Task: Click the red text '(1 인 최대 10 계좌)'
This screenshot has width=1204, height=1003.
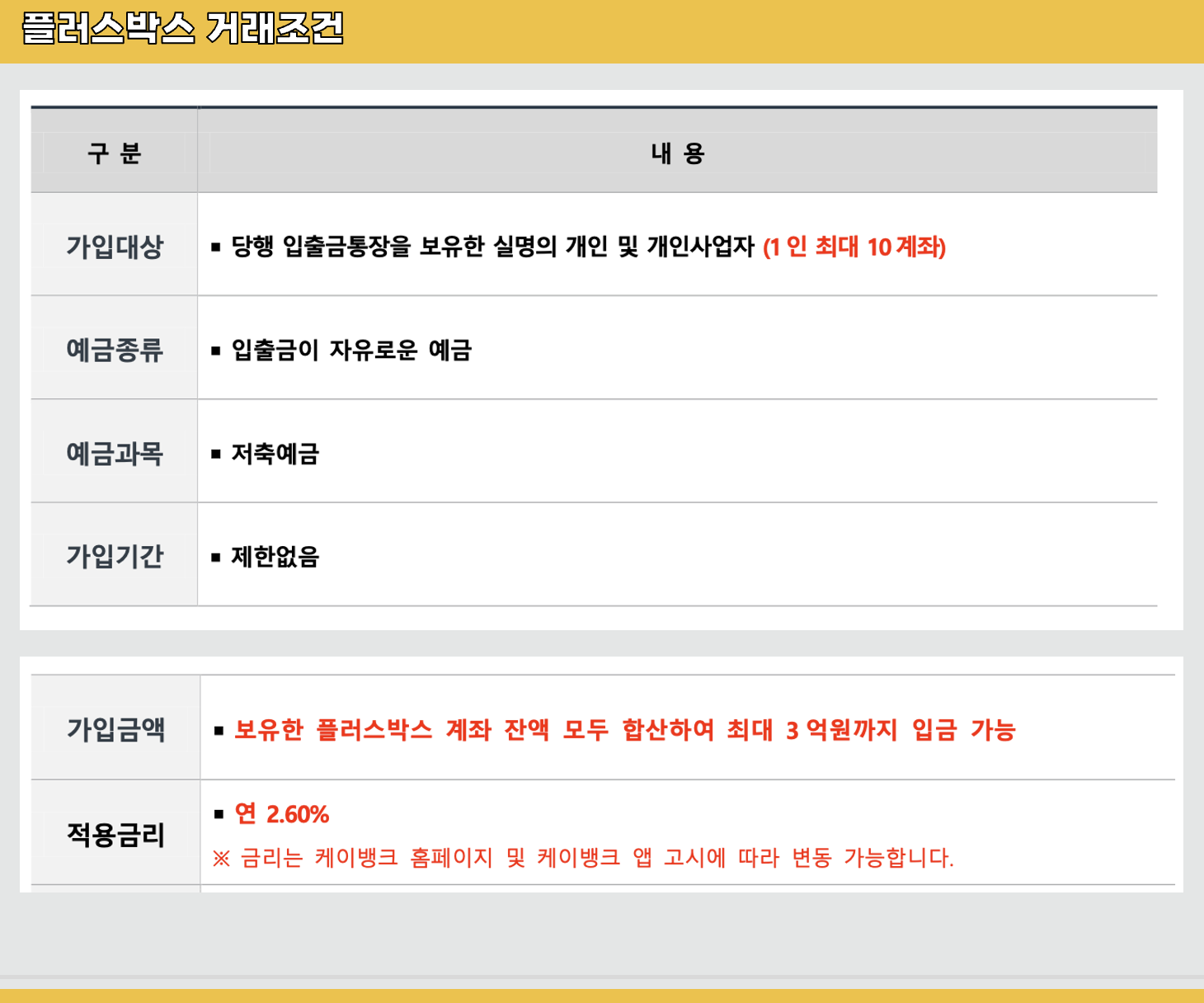Action: [x=854, y=247]
